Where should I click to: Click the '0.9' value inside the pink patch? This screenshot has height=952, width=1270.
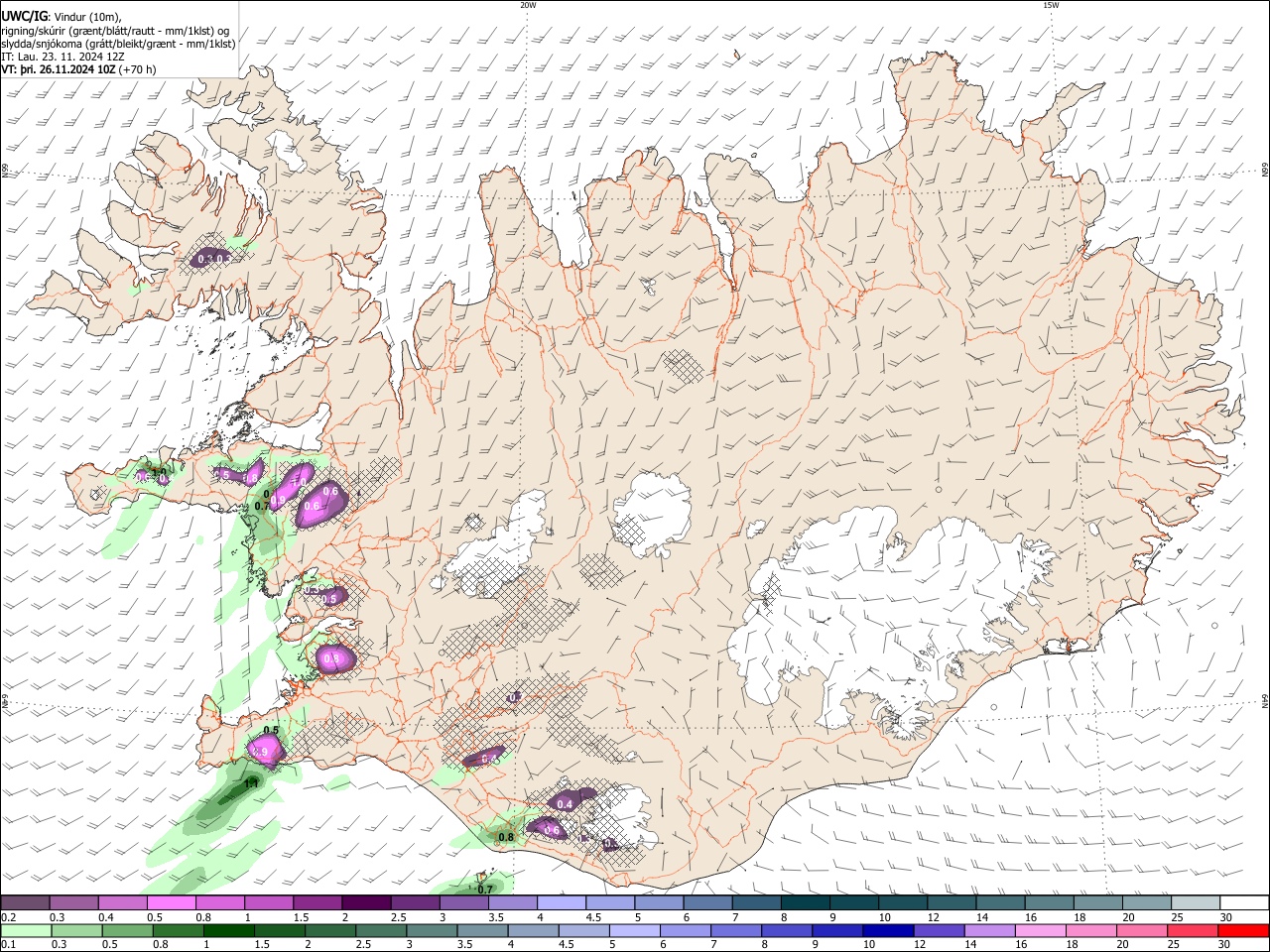(x=261, y=753)
